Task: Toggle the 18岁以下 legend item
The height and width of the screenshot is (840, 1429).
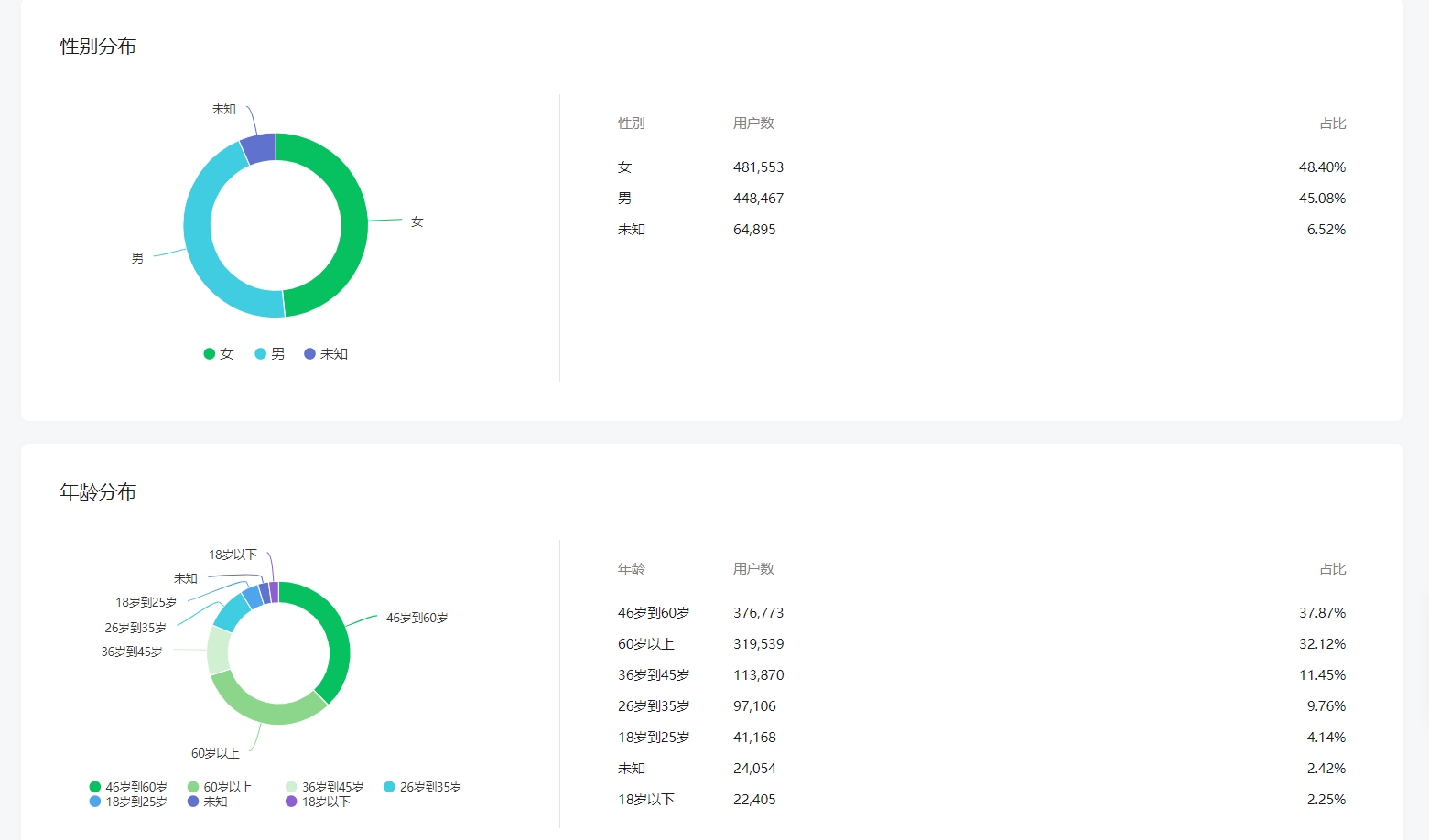Action: coord(318,802)
